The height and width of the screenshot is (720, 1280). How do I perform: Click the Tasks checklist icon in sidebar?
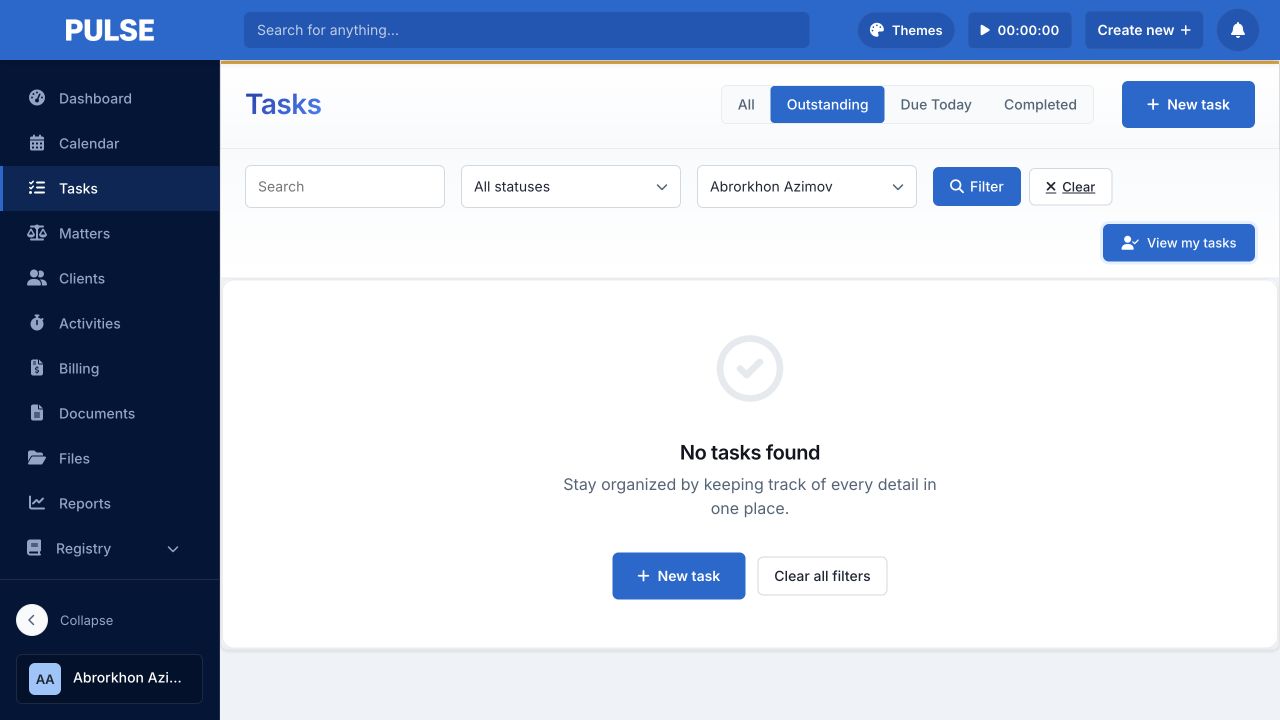tap(37, 188)
